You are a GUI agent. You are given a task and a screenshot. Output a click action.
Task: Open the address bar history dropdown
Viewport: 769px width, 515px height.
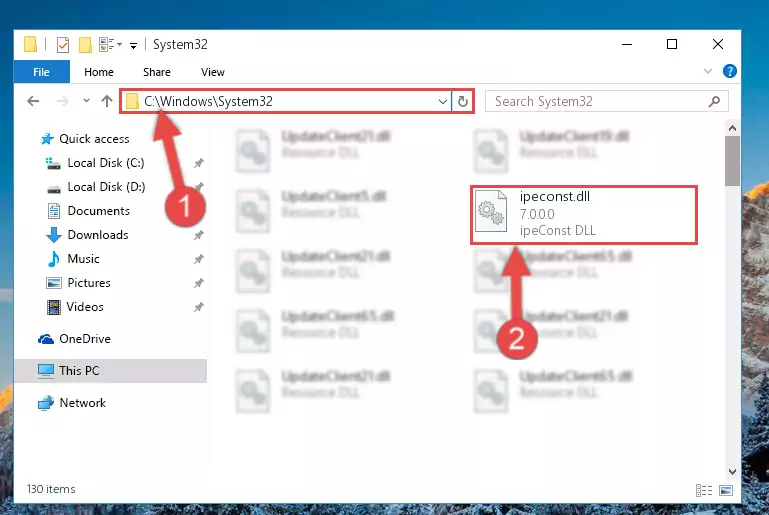[442, 102]
